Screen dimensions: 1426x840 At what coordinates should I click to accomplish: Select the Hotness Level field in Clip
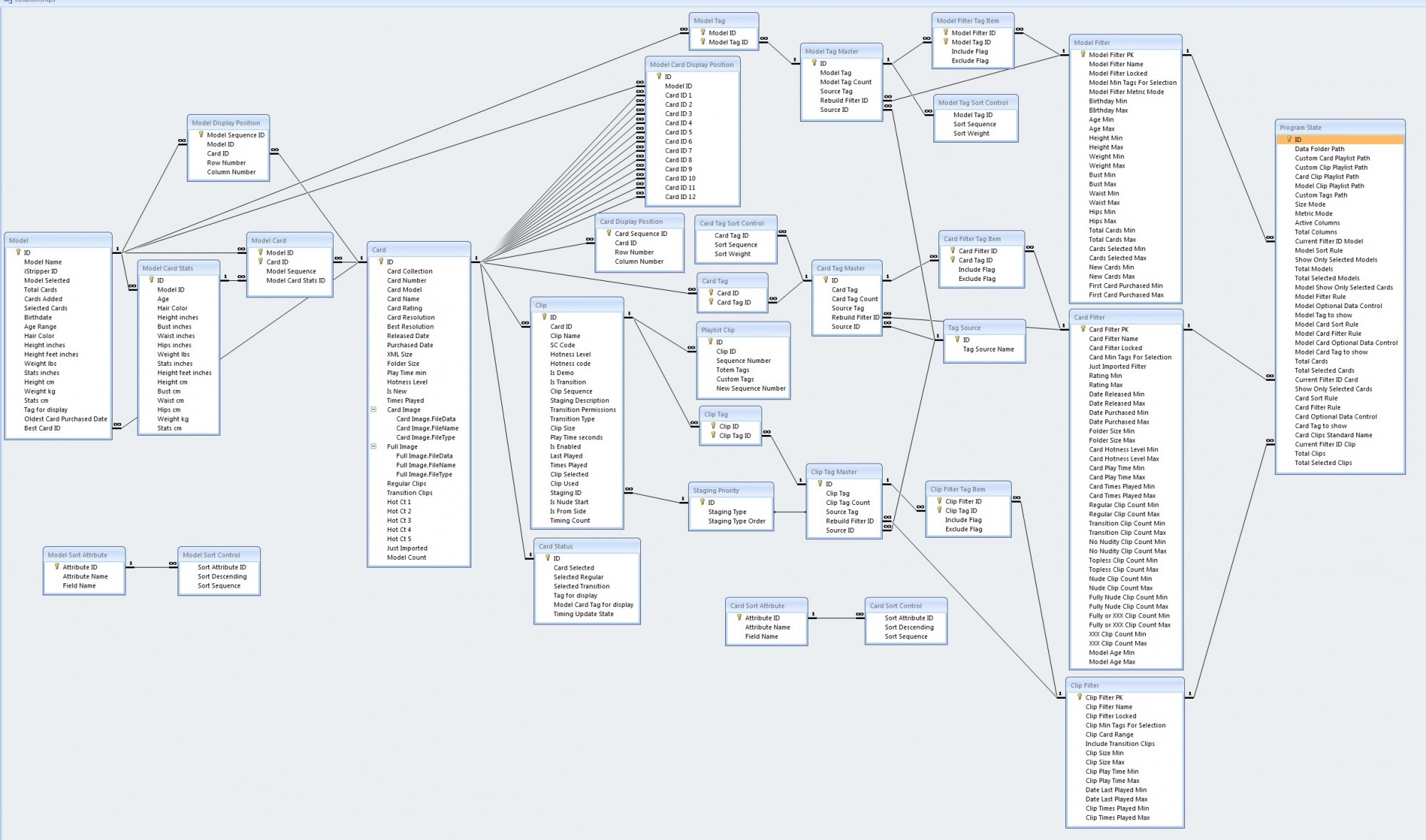(570, 354)
